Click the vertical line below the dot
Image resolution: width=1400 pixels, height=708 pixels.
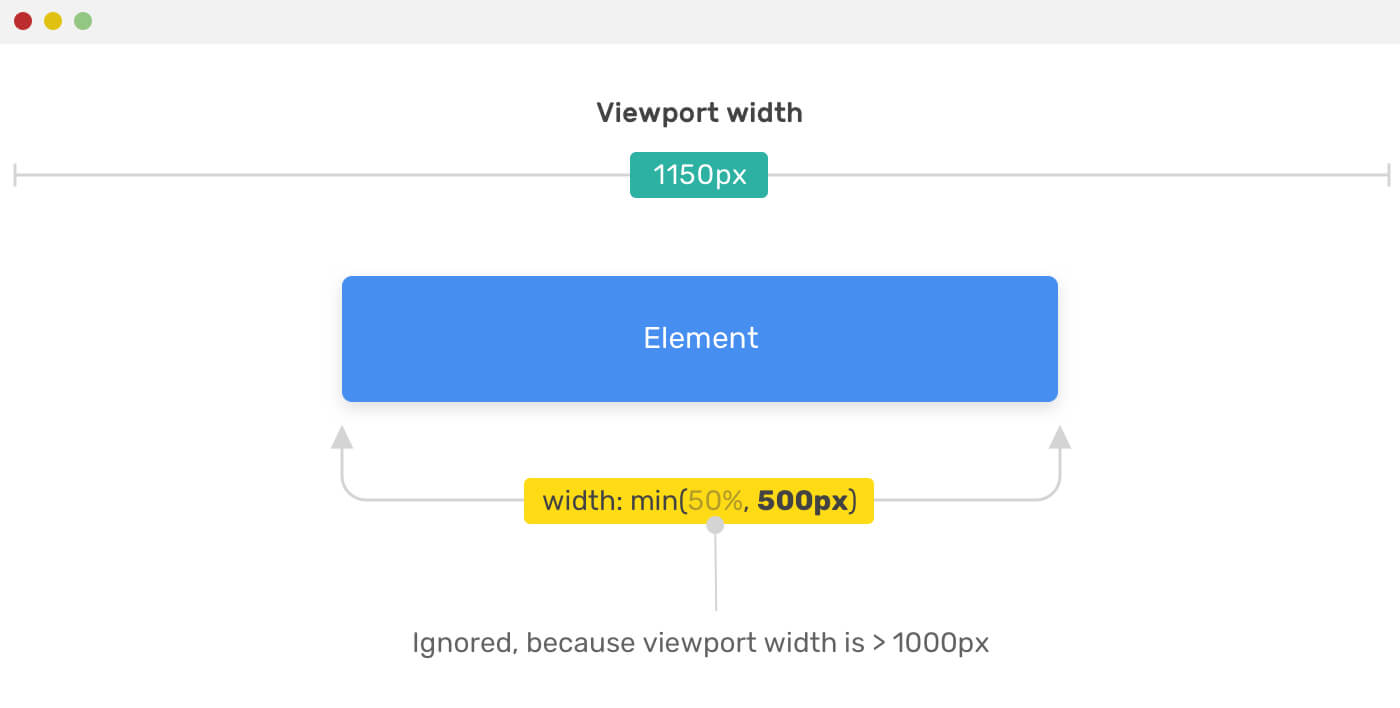click(716, 572)
